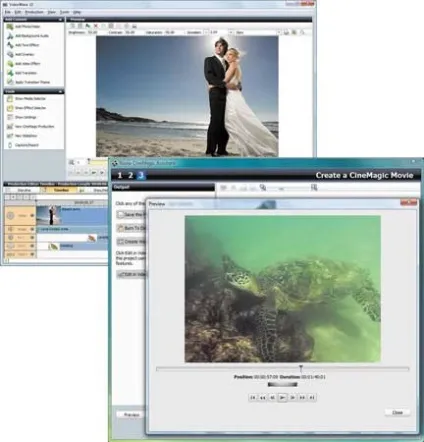Open the dropdown at right of preview toolbar
Screen dimensions: 424x442
click(x=278, y=32)
